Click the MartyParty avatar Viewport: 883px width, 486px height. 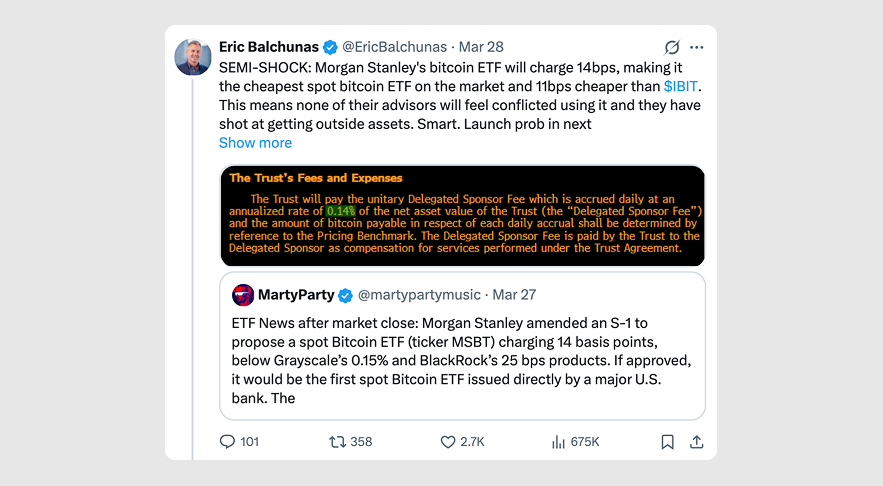[x=243, y=295]
